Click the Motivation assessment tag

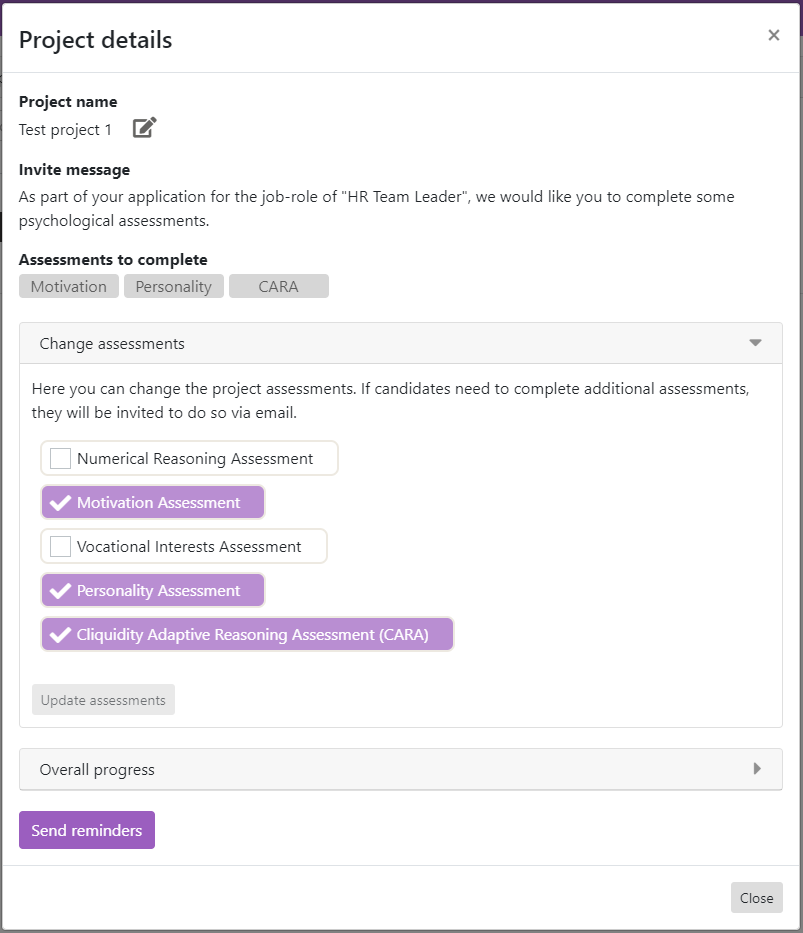(x=68, y=287)
